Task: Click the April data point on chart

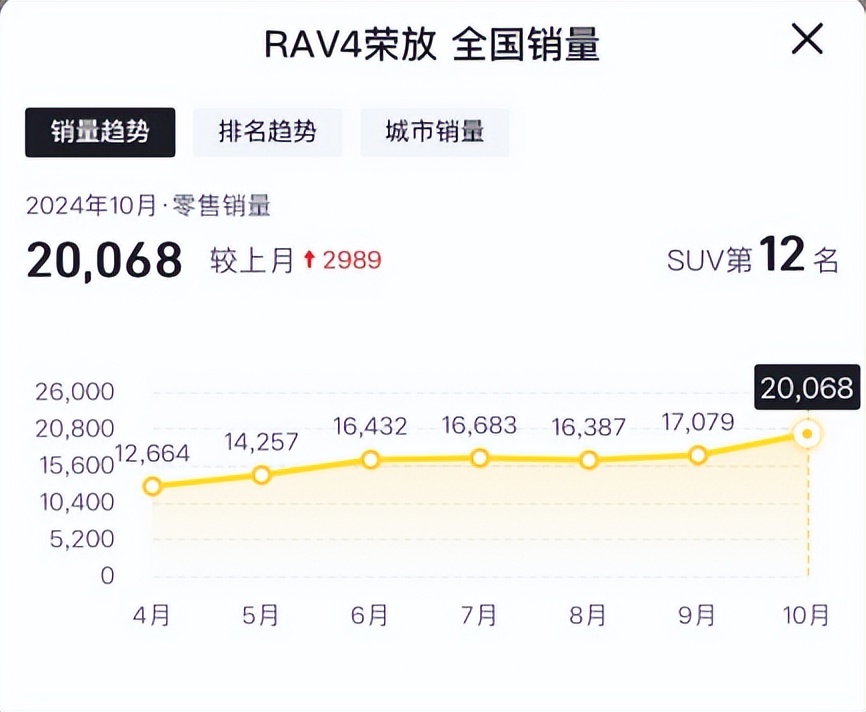Action: coord(152,487)
